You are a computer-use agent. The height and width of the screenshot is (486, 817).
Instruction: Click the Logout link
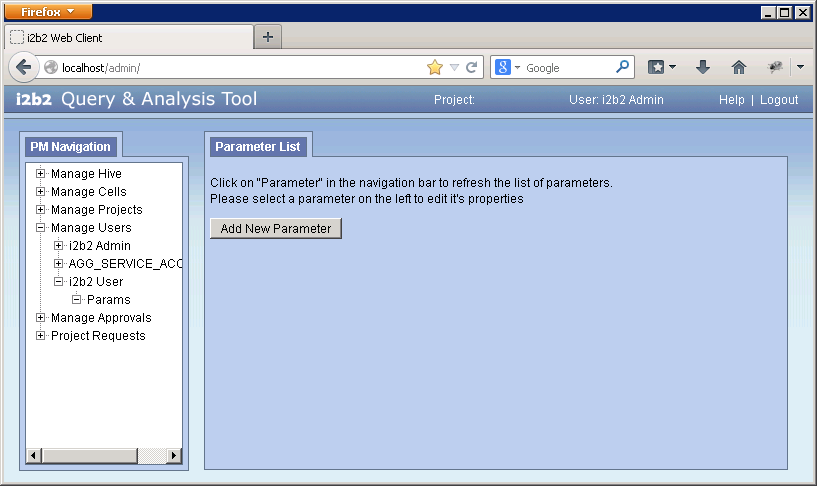(x=779, y=100)
